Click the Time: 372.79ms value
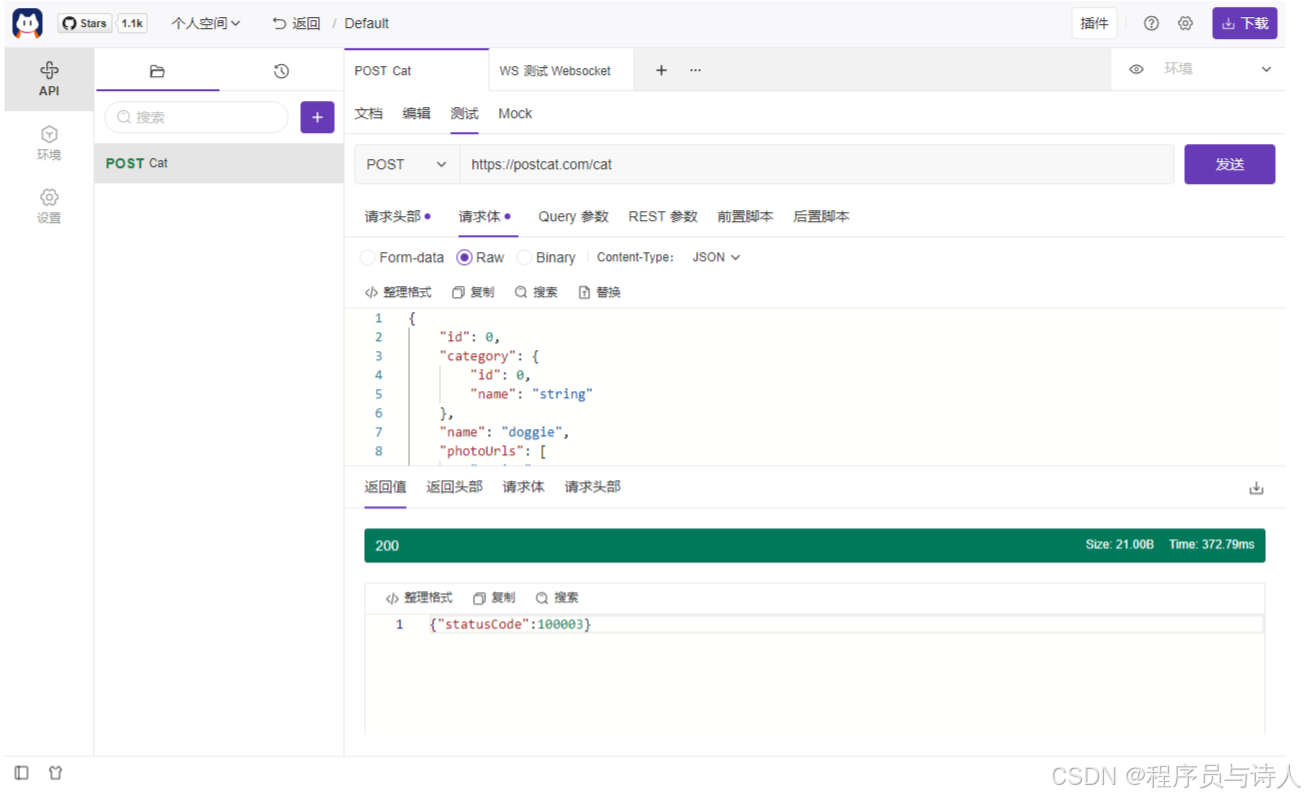 coord(1211,544)
